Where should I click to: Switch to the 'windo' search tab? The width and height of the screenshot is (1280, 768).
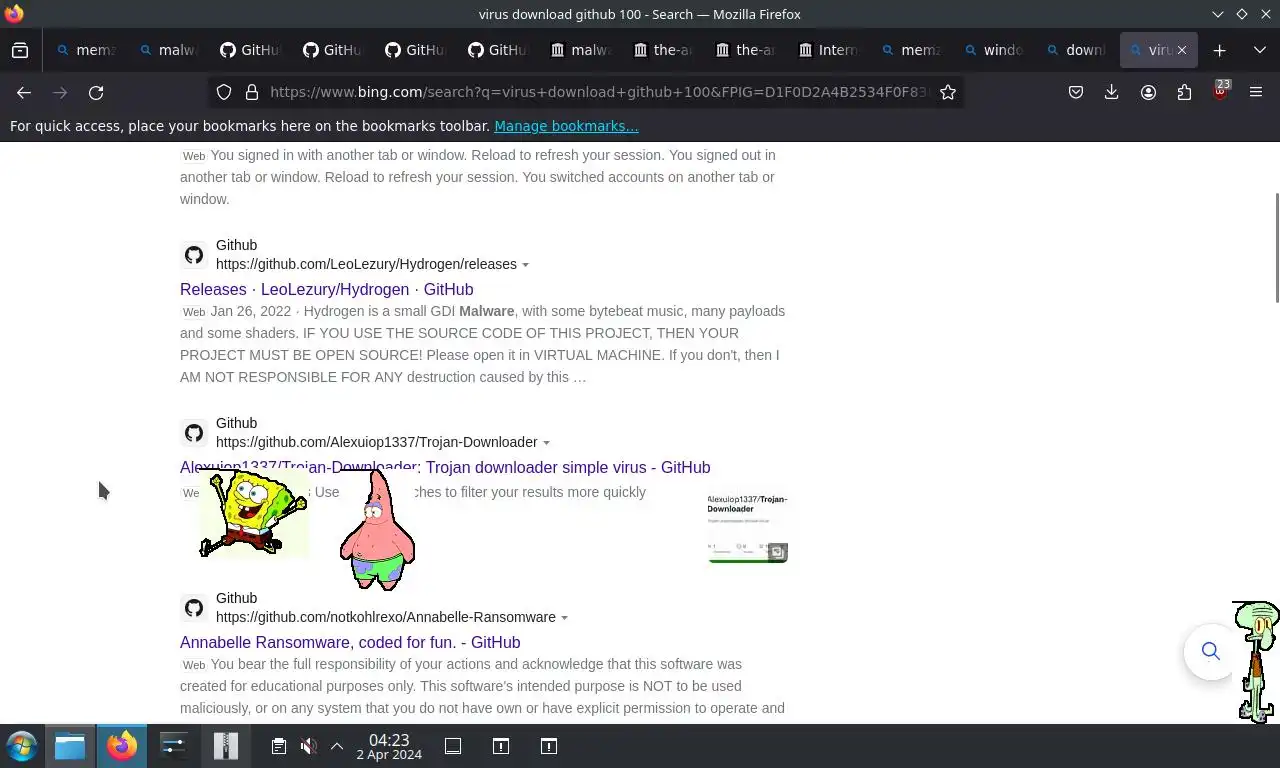tap(995, 50)
